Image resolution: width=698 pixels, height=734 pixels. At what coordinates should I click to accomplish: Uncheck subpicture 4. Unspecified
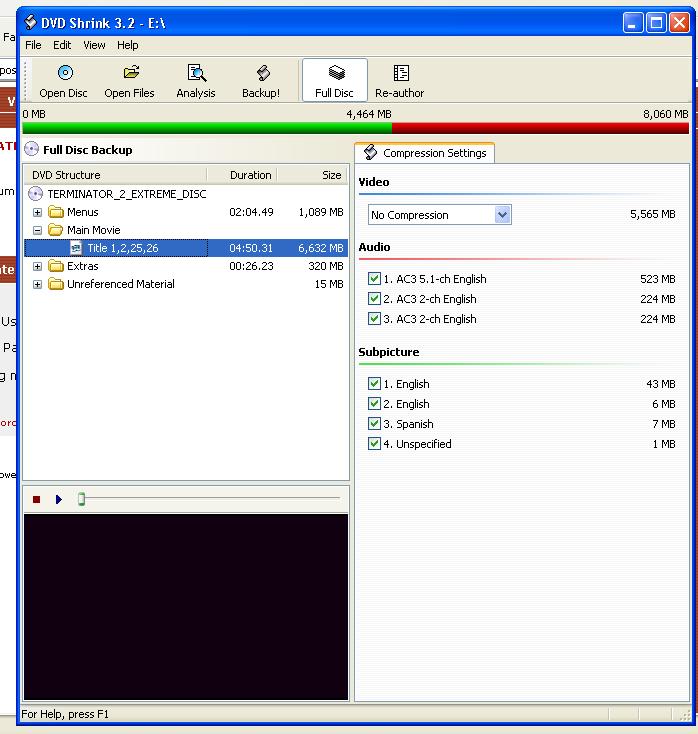(374, 444)
